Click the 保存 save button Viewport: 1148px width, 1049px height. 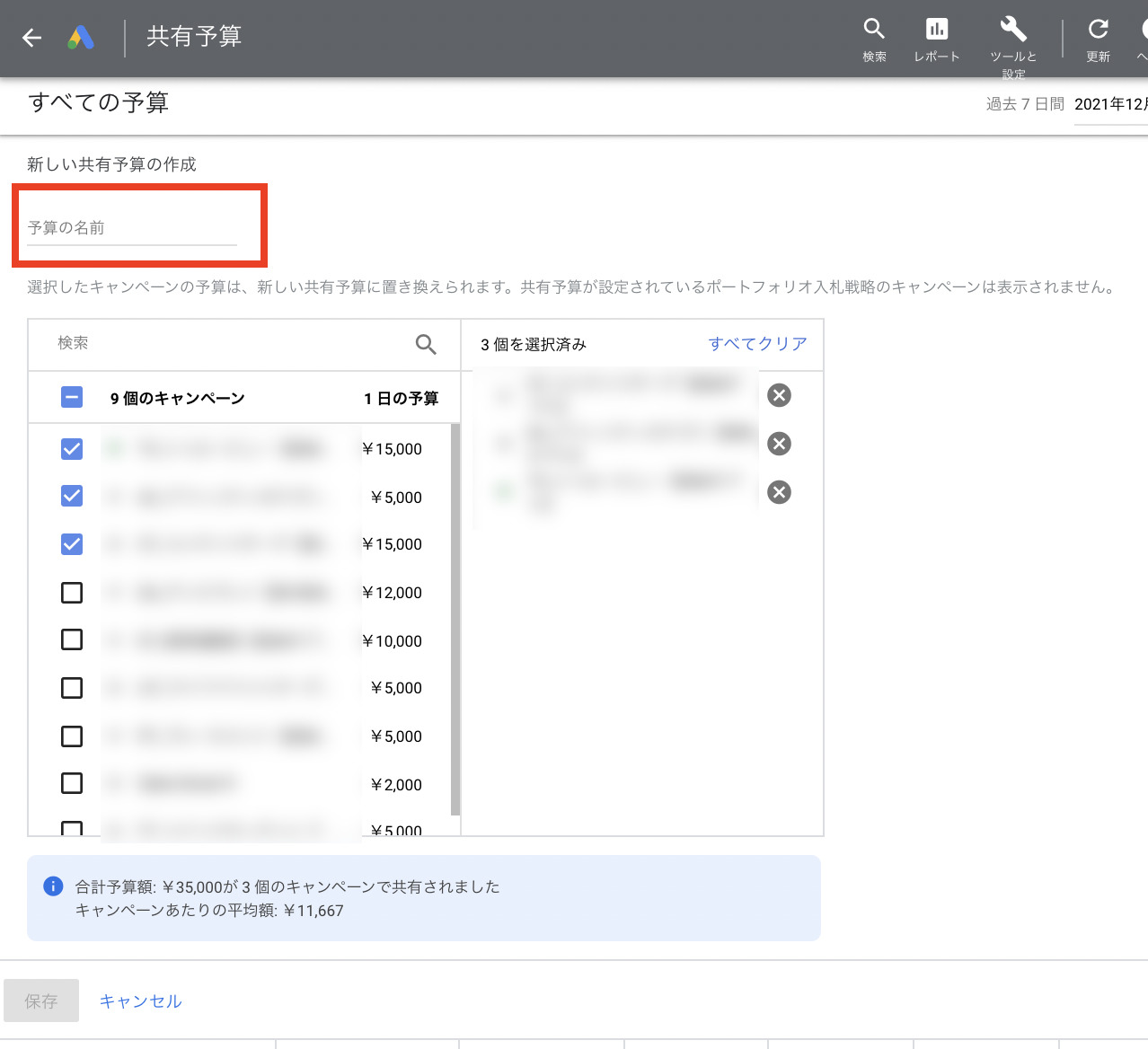coord(41,1001)
